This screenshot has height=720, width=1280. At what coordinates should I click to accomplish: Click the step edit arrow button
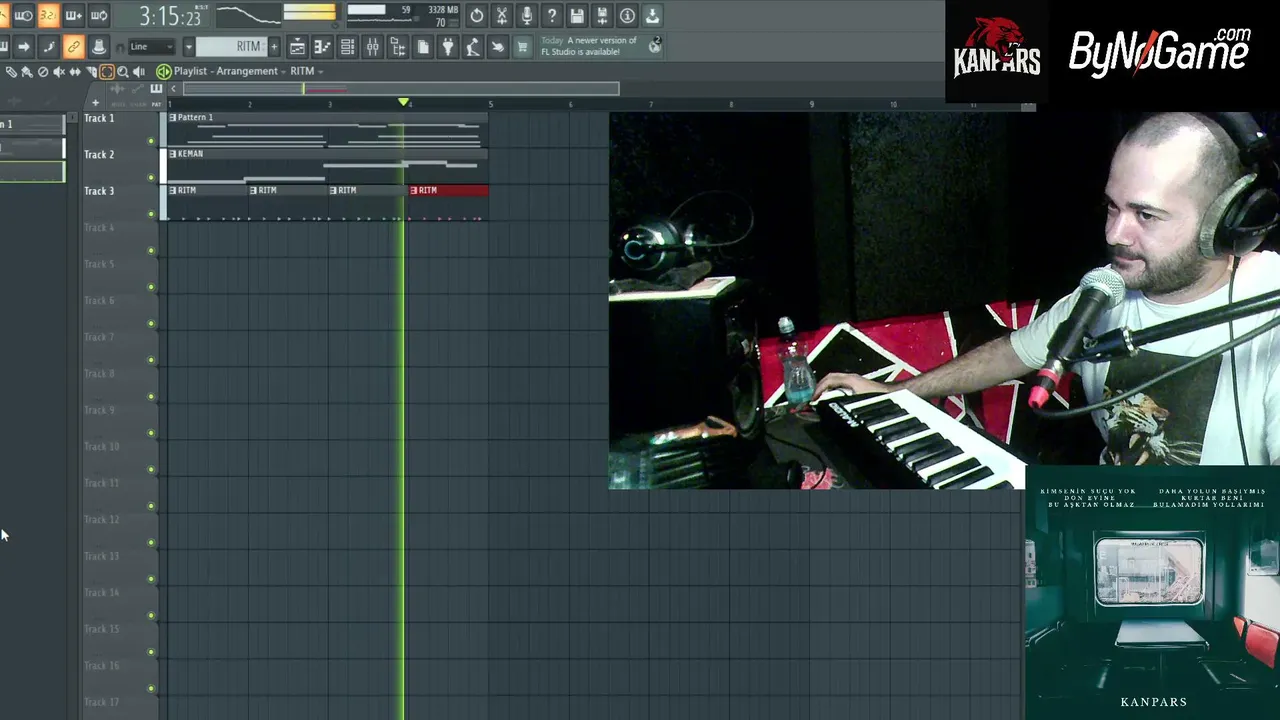[x=23, y=47]
